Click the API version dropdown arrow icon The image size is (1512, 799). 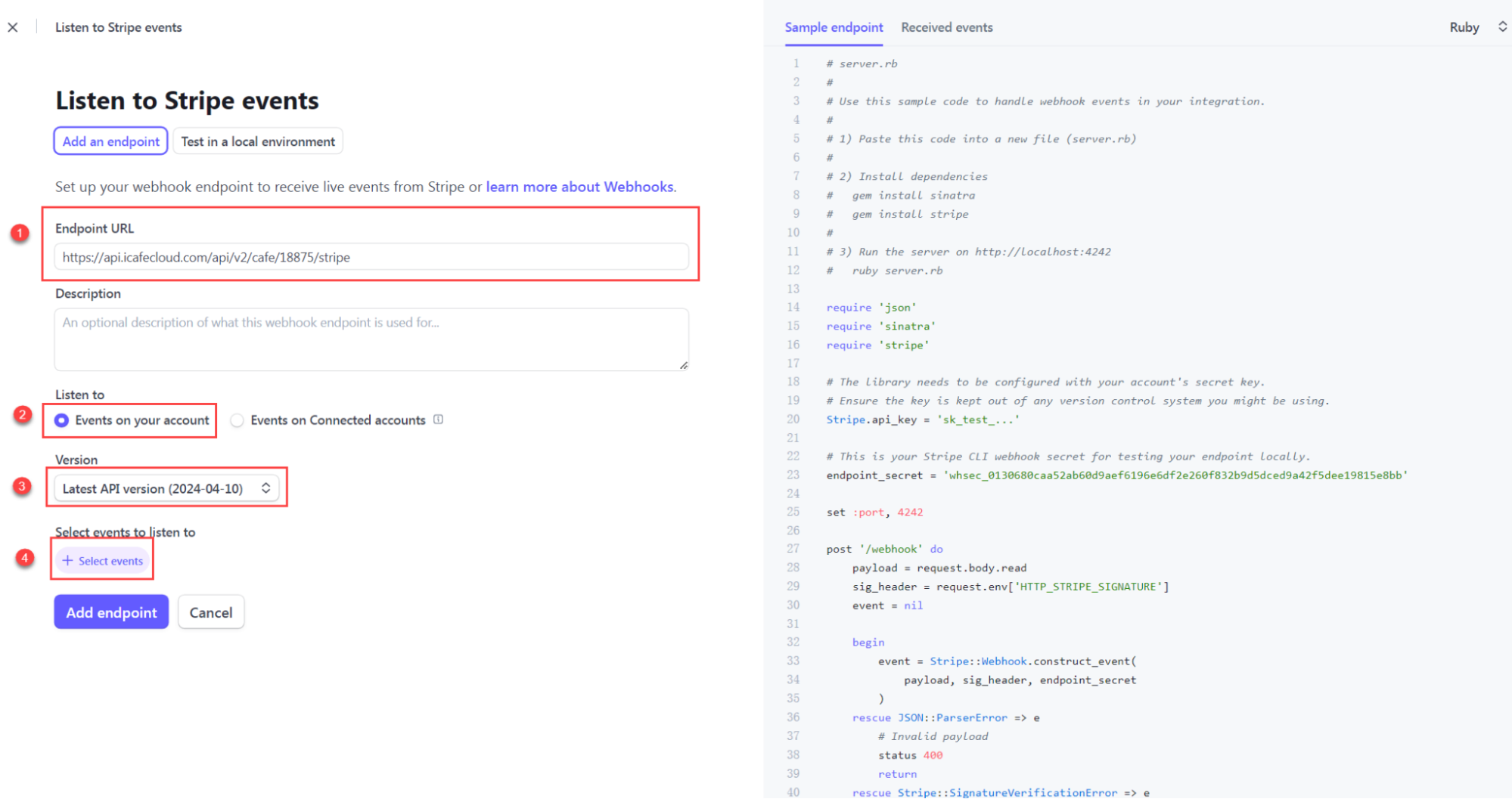pyautogui.click(x=266, y=488)
